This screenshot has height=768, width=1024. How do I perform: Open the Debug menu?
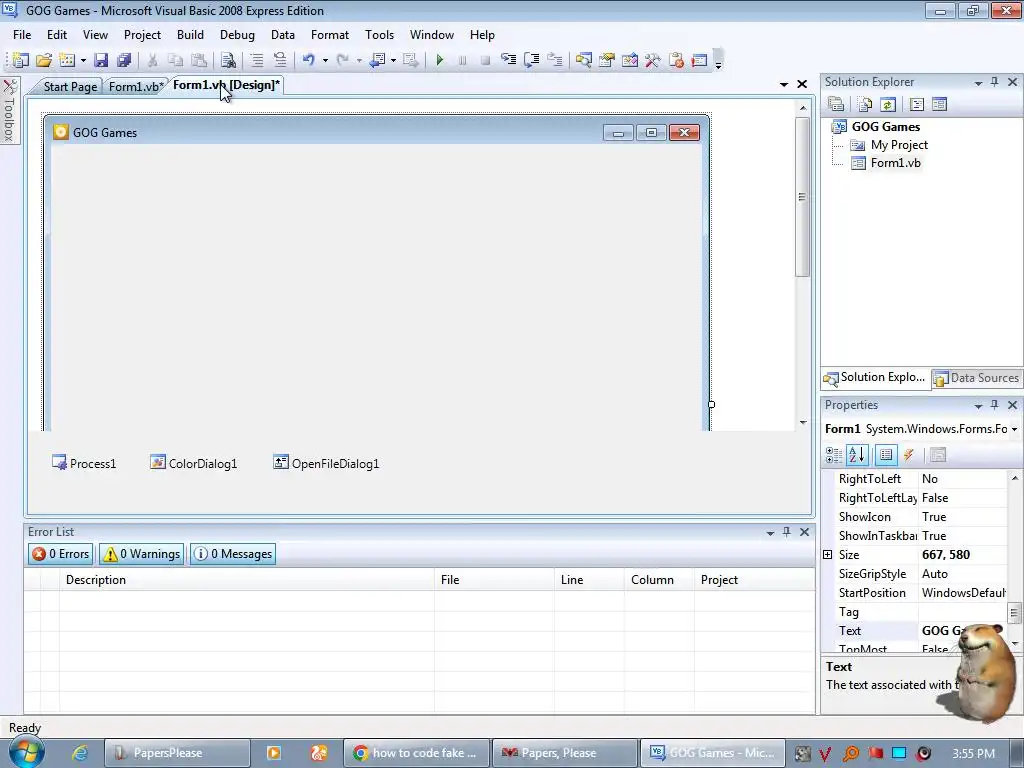coord(237,35)
